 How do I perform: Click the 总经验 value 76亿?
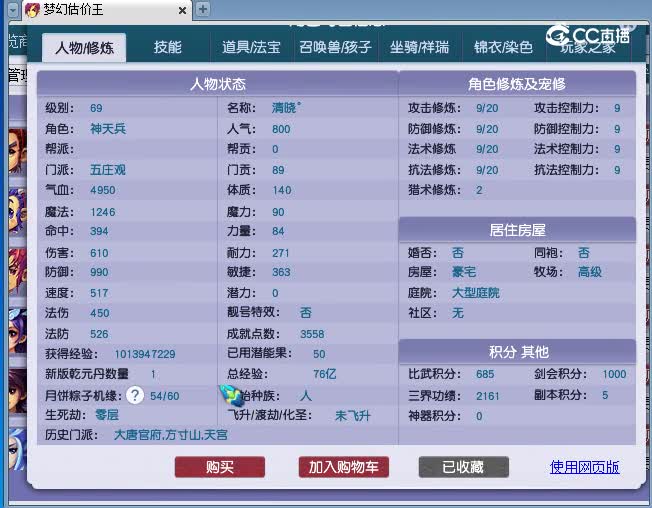tap(325, 374)
